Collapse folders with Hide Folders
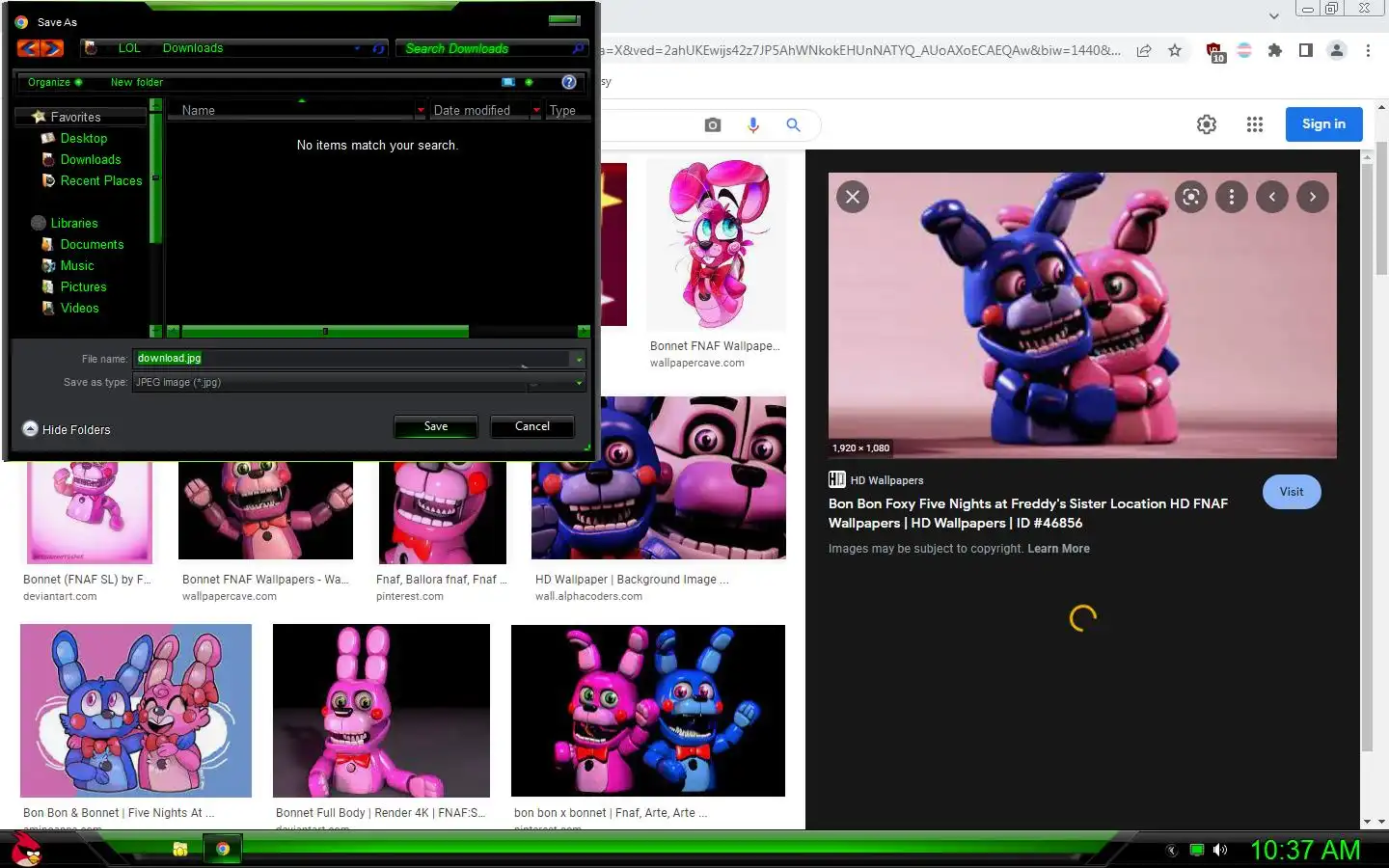 tap(67, 429)
